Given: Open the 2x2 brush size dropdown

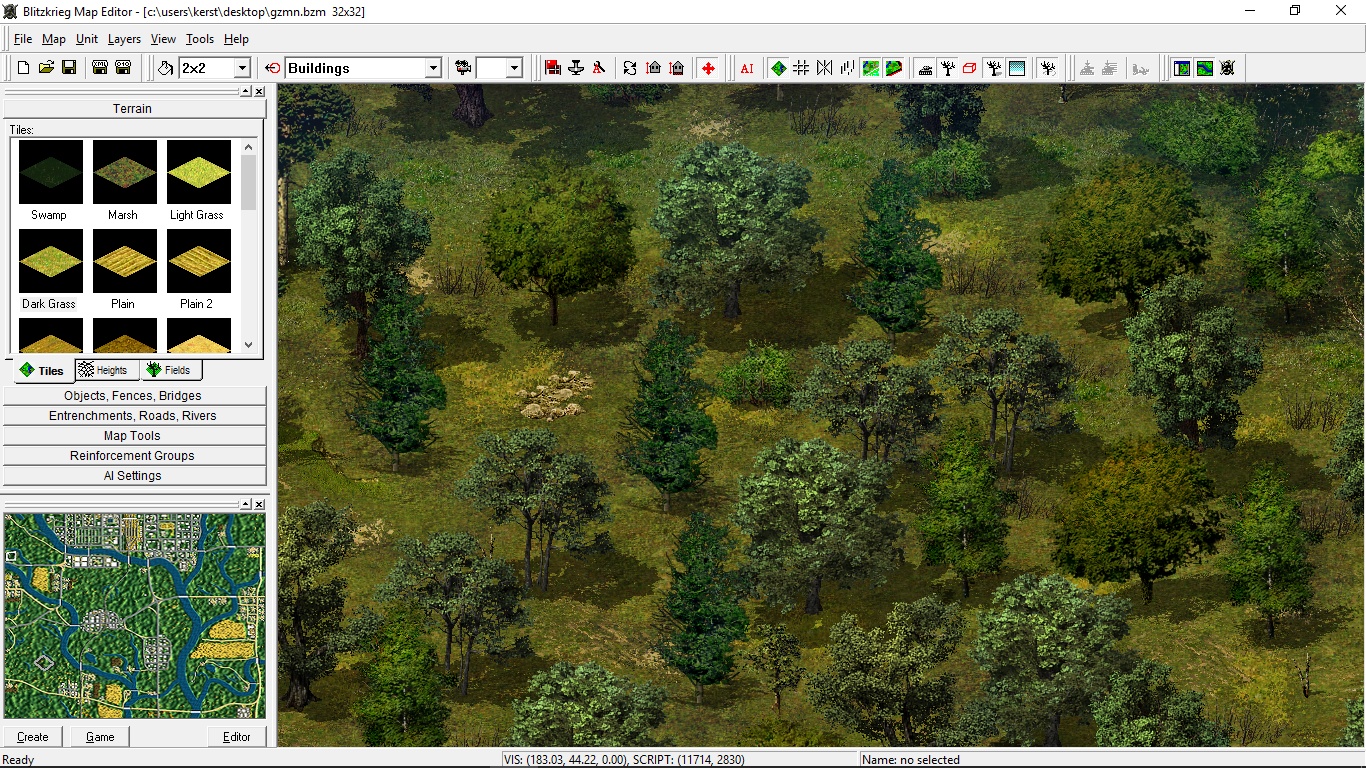Looking at the screenshot, I should click(x=241, y=68).
